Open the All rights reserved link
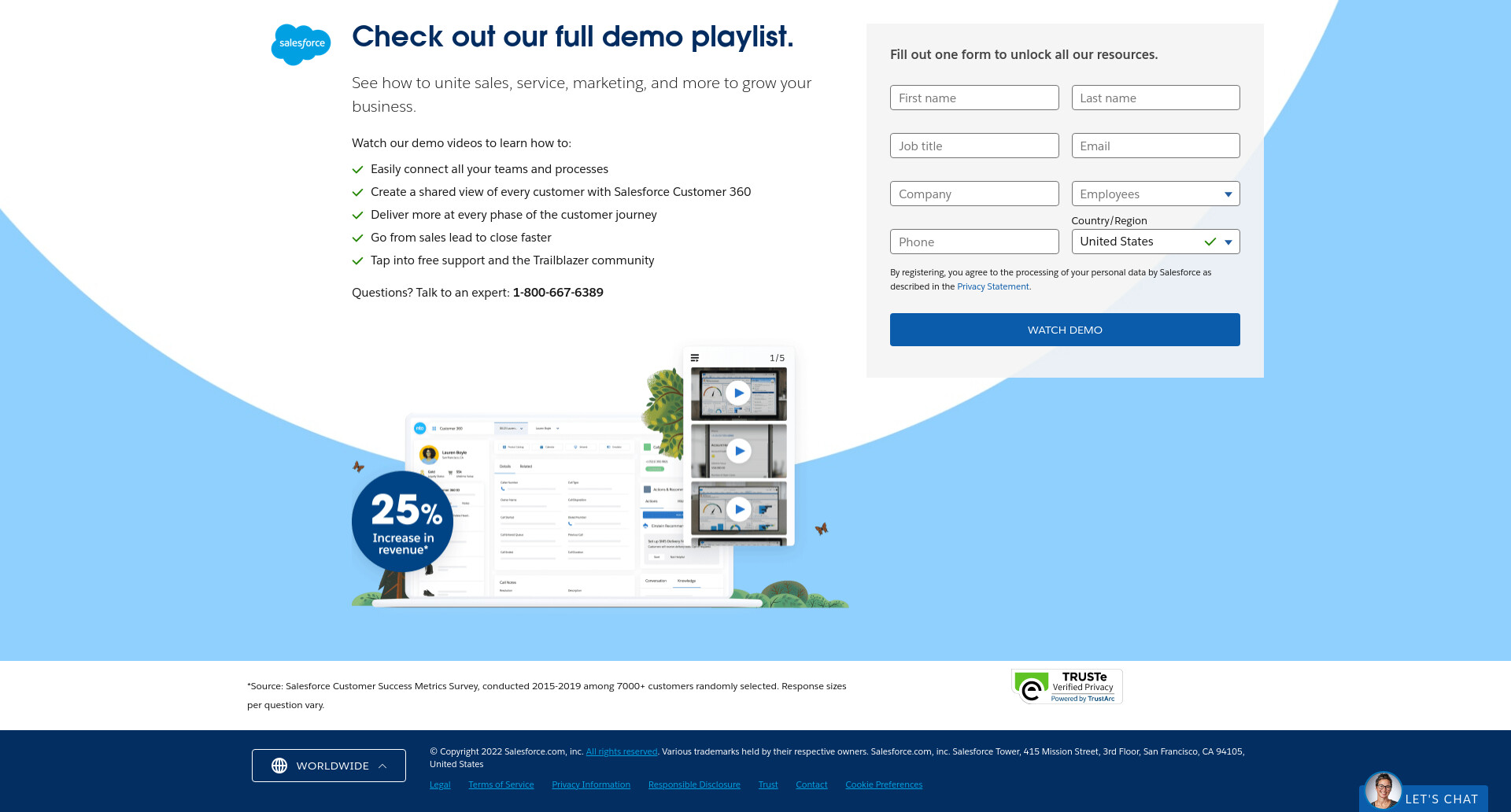This screenshot has height=812, width=1511. (x=622, y=751)
